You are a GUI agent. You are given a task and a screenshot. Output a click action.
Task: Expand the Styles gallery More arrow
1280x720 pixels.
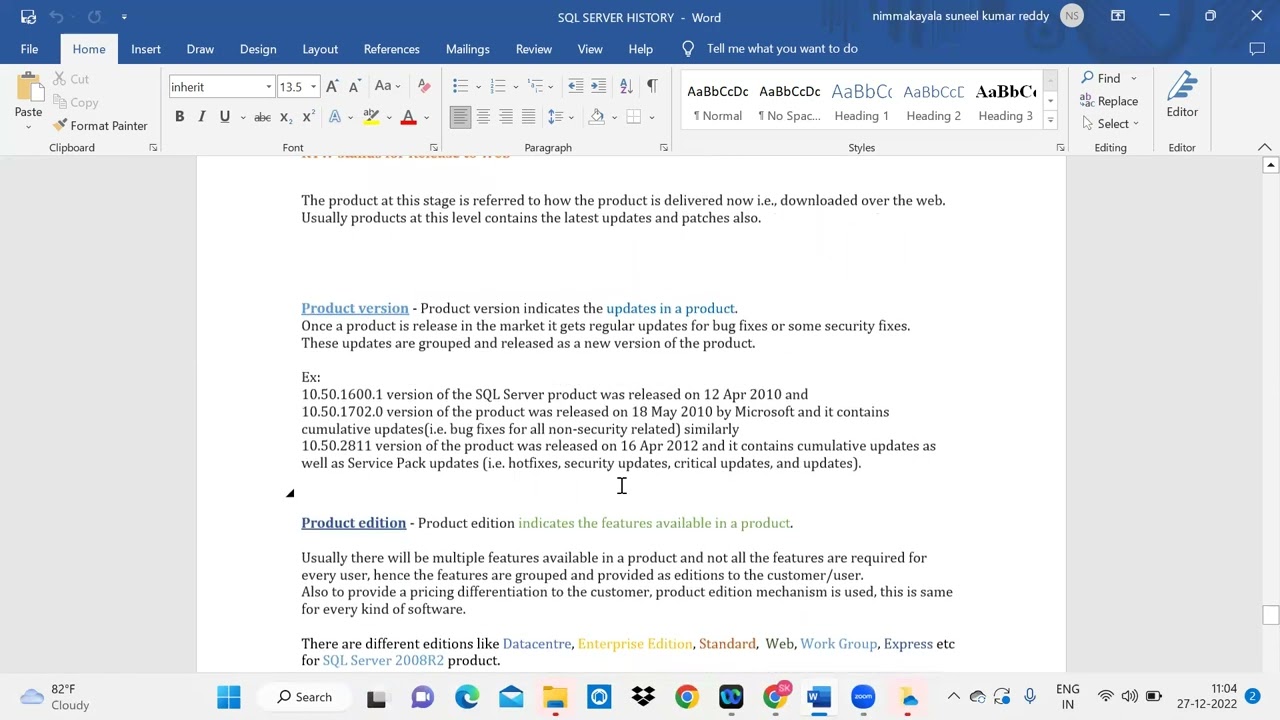1050,121
